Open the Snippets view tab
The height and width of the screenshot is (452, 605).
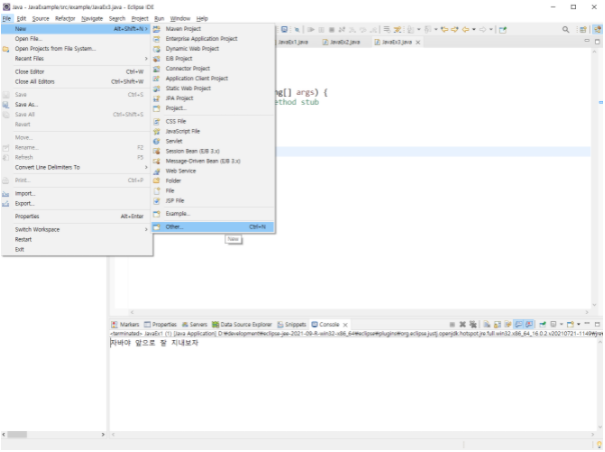point(292,325)
